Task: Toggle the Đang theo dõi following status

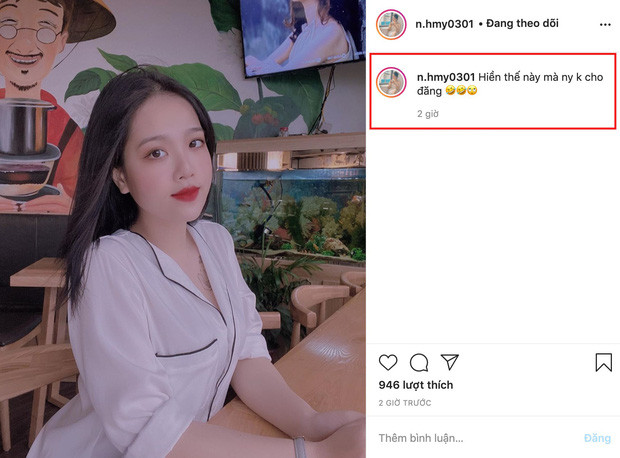Action: (522, 23)
